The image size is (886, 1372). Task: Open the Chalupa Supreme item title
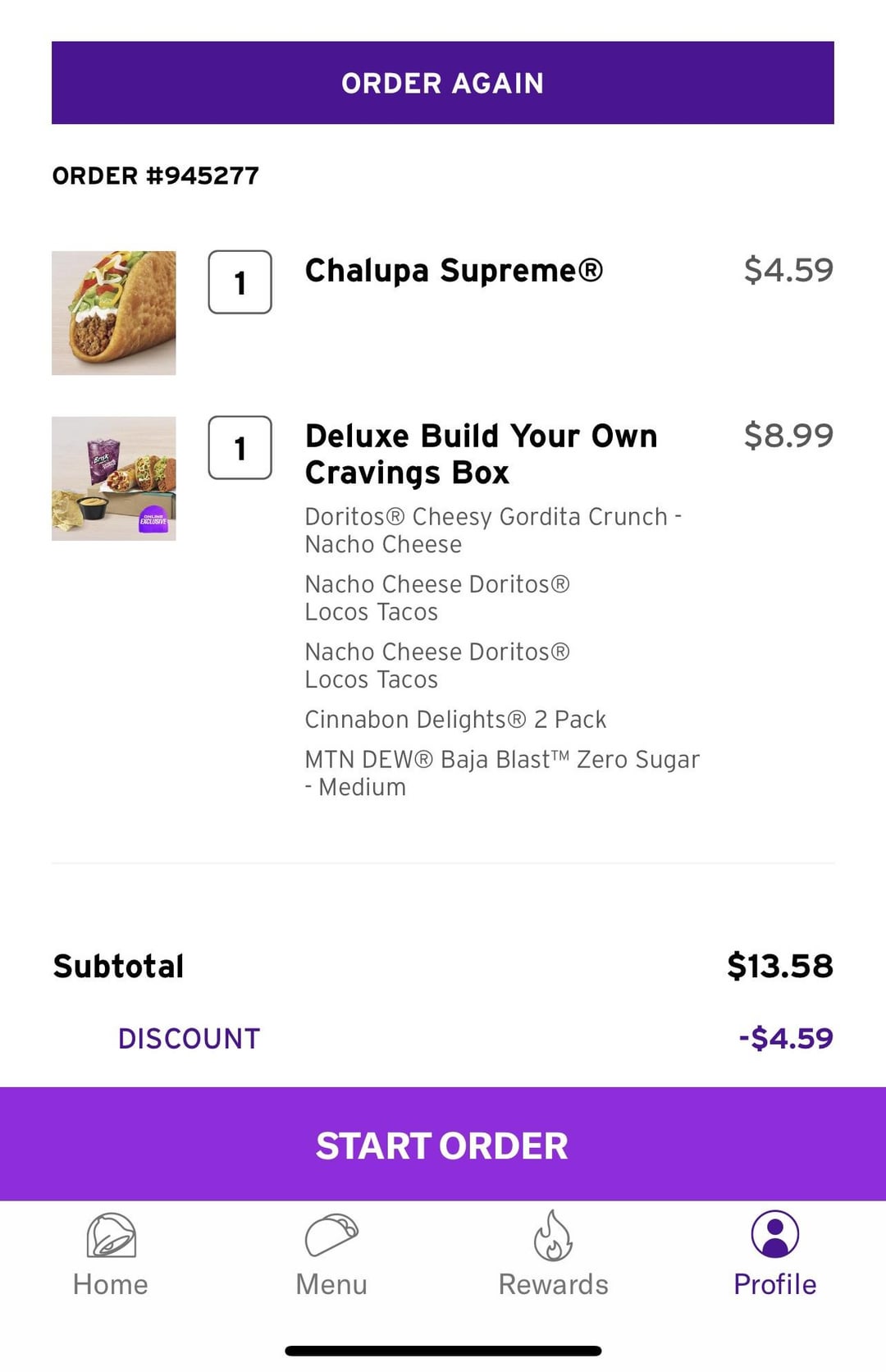click(454, 271)
